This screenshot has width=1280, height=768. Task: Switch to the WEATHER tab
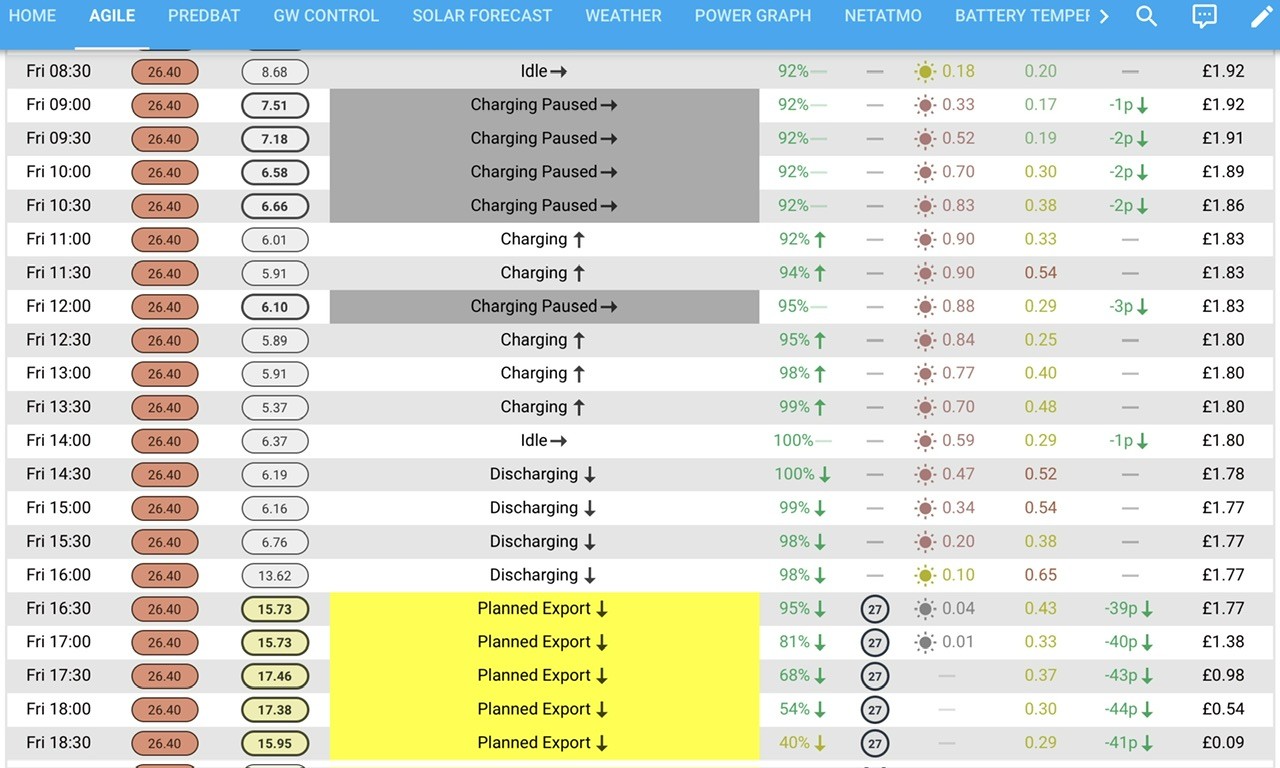tap(623, 16)
